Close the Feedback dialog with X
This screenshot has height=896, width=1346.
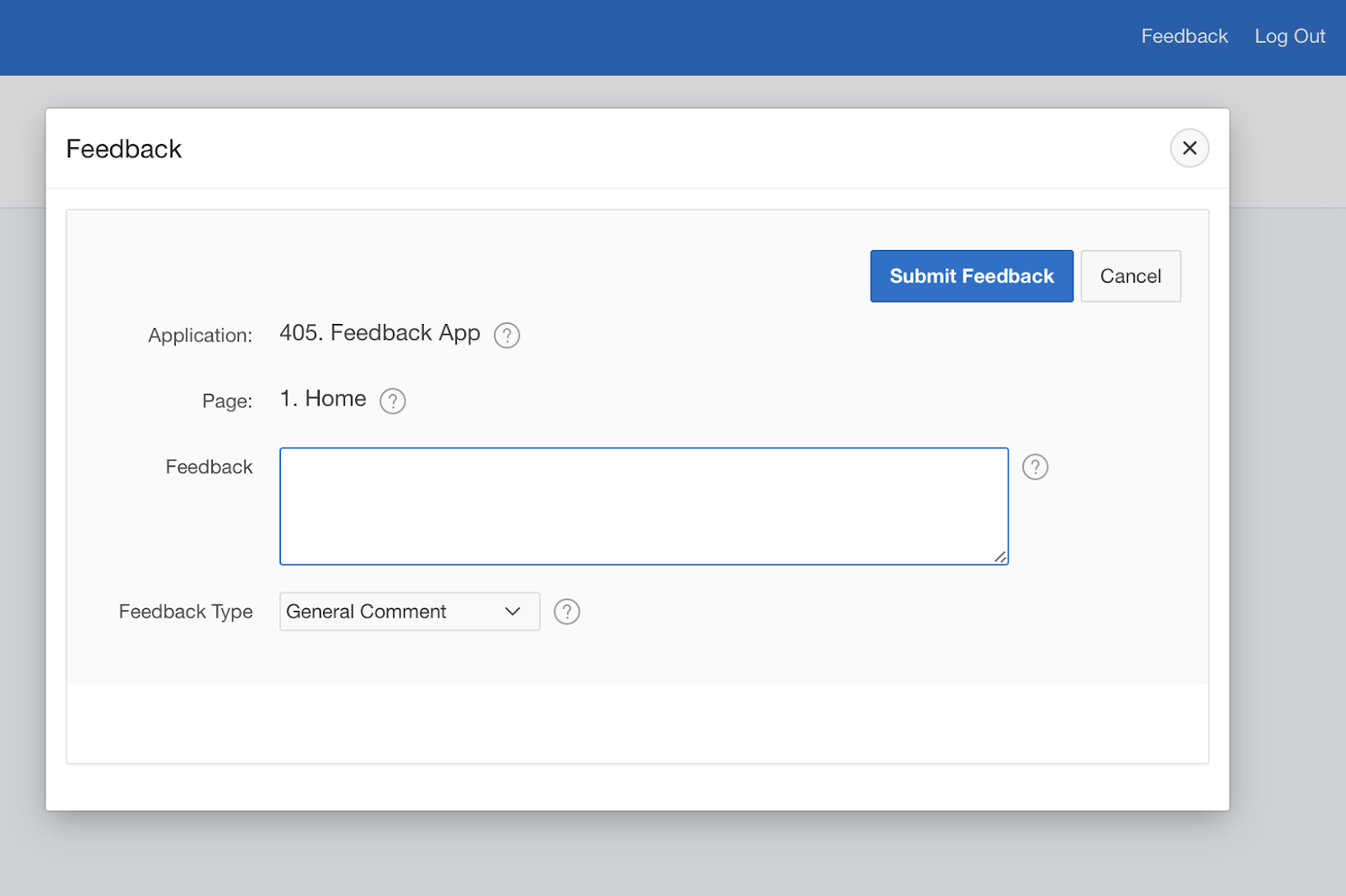pos(1190,148)
